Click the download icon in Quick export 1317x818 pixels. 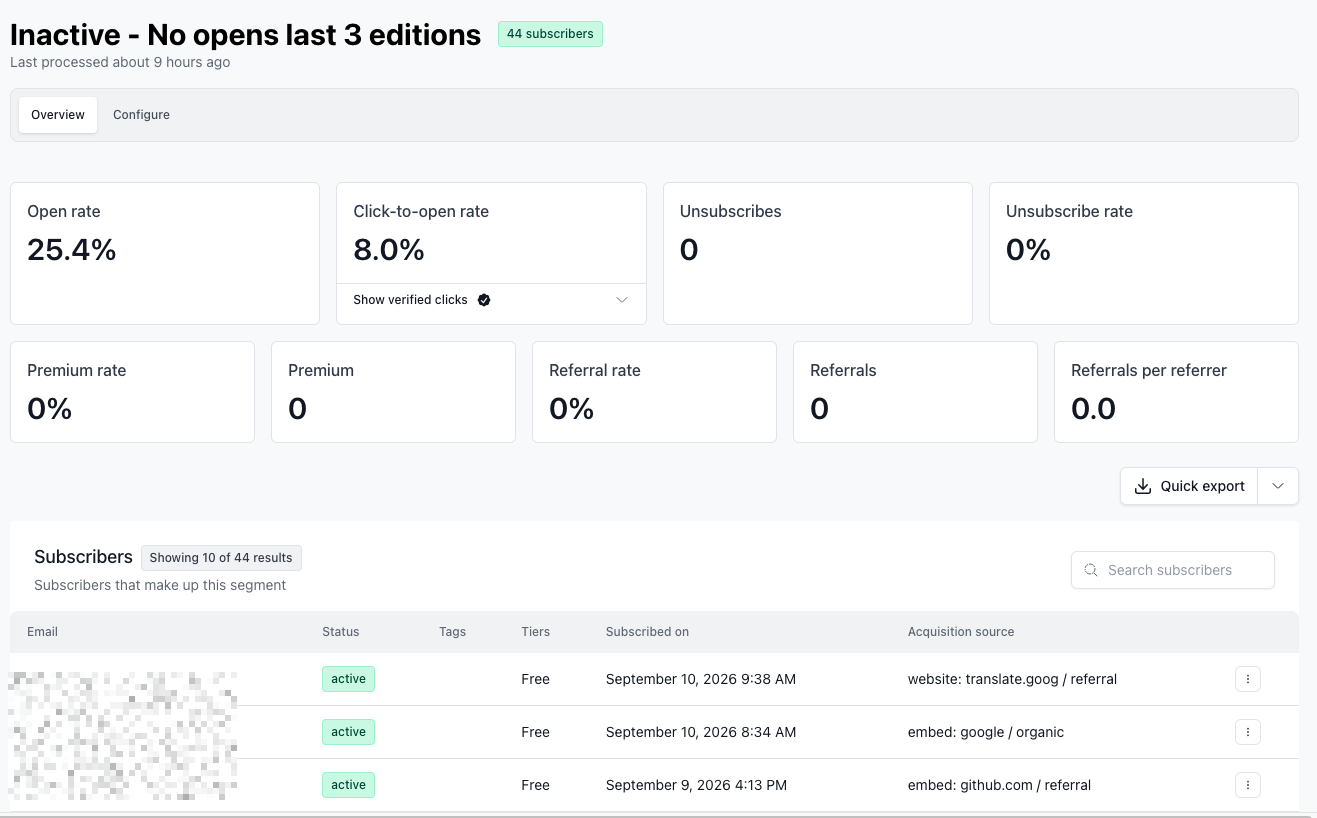coord(1143,486)
